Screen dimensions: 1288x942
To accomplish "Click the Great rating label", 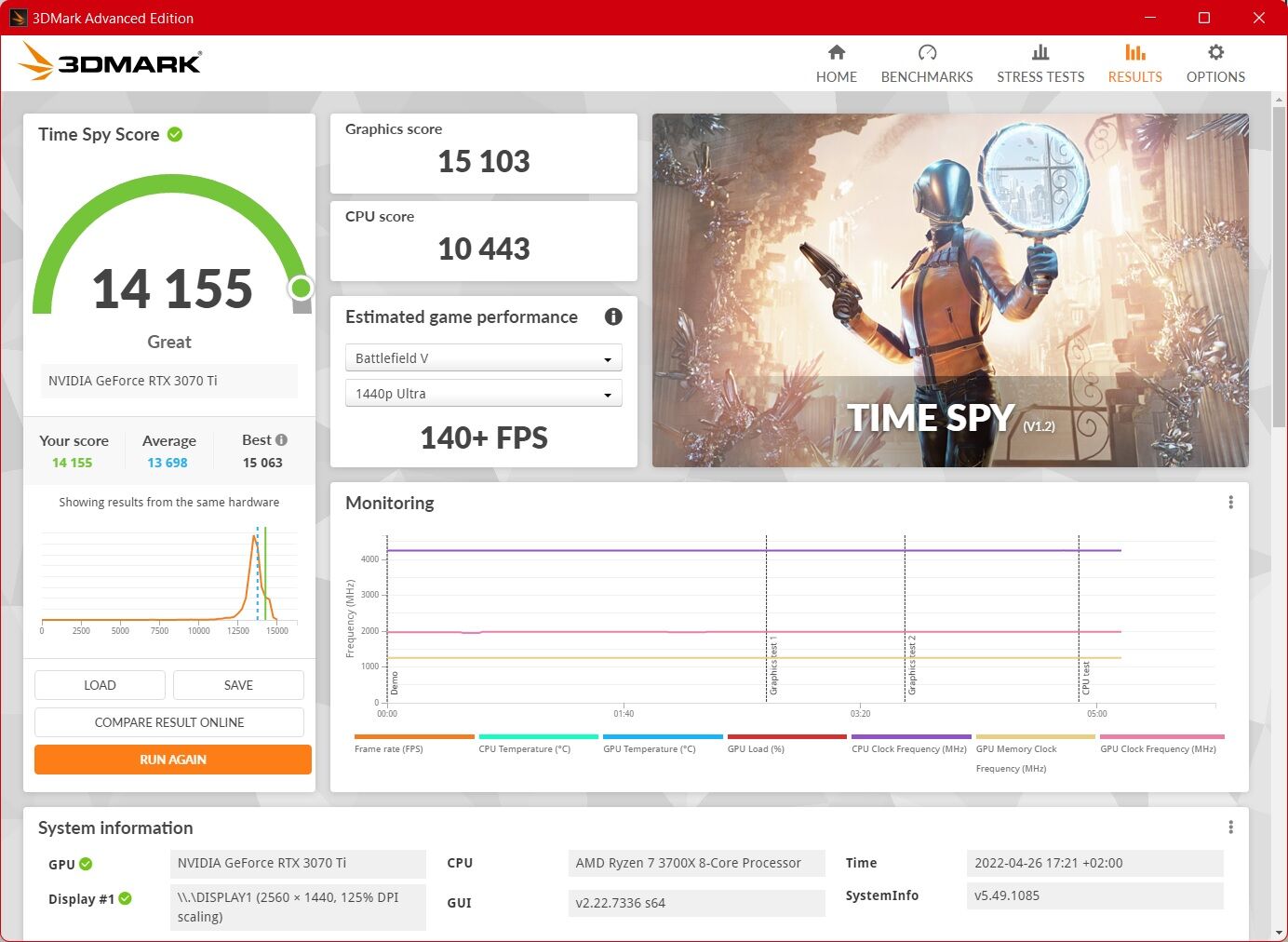I will coord(169,342).
